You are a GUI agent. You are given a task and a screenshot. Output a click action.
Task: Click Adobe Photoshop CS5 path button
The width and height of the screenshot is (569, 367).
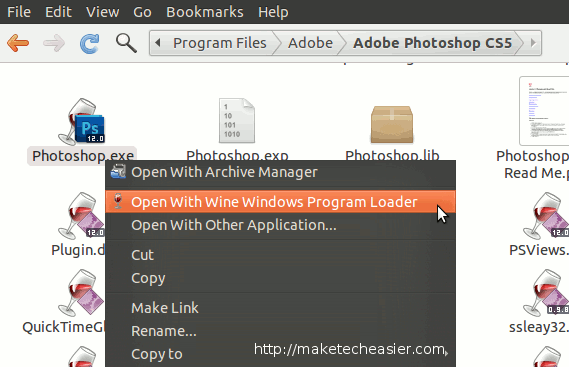pyautogui.click(x=433, y=43)
